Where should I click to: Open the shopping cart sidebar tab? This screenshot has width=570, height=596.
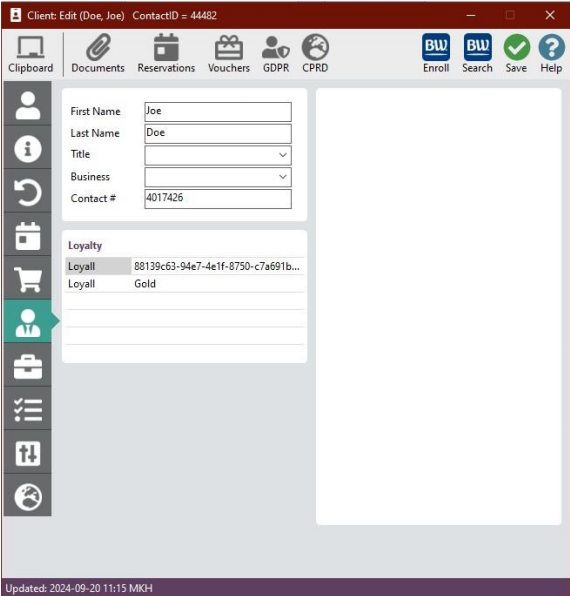[28, 279]
